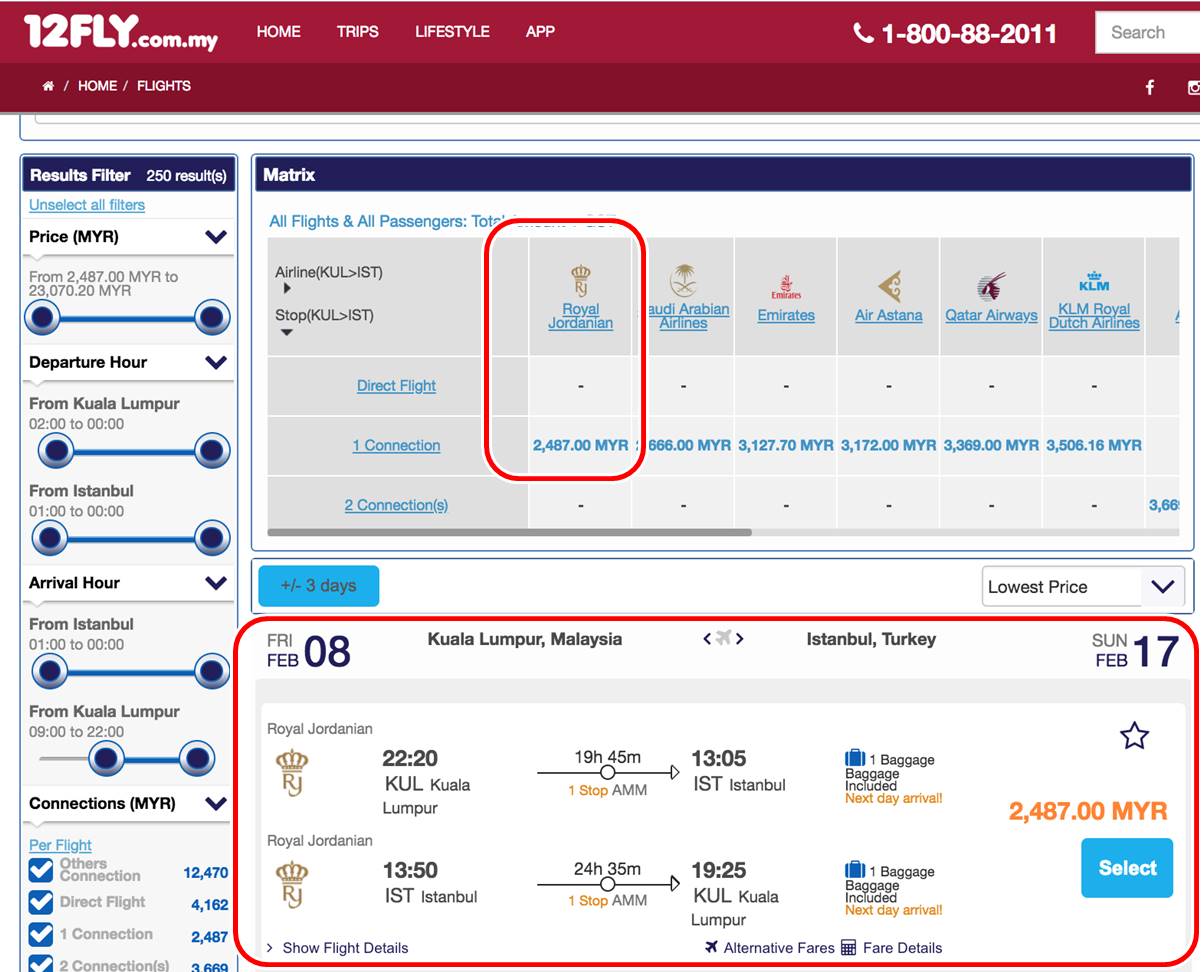Viewport: 1202px width, 972px height.
Task: Click the plane icon for Alternative Fares
Action: [x=711, y=948]
